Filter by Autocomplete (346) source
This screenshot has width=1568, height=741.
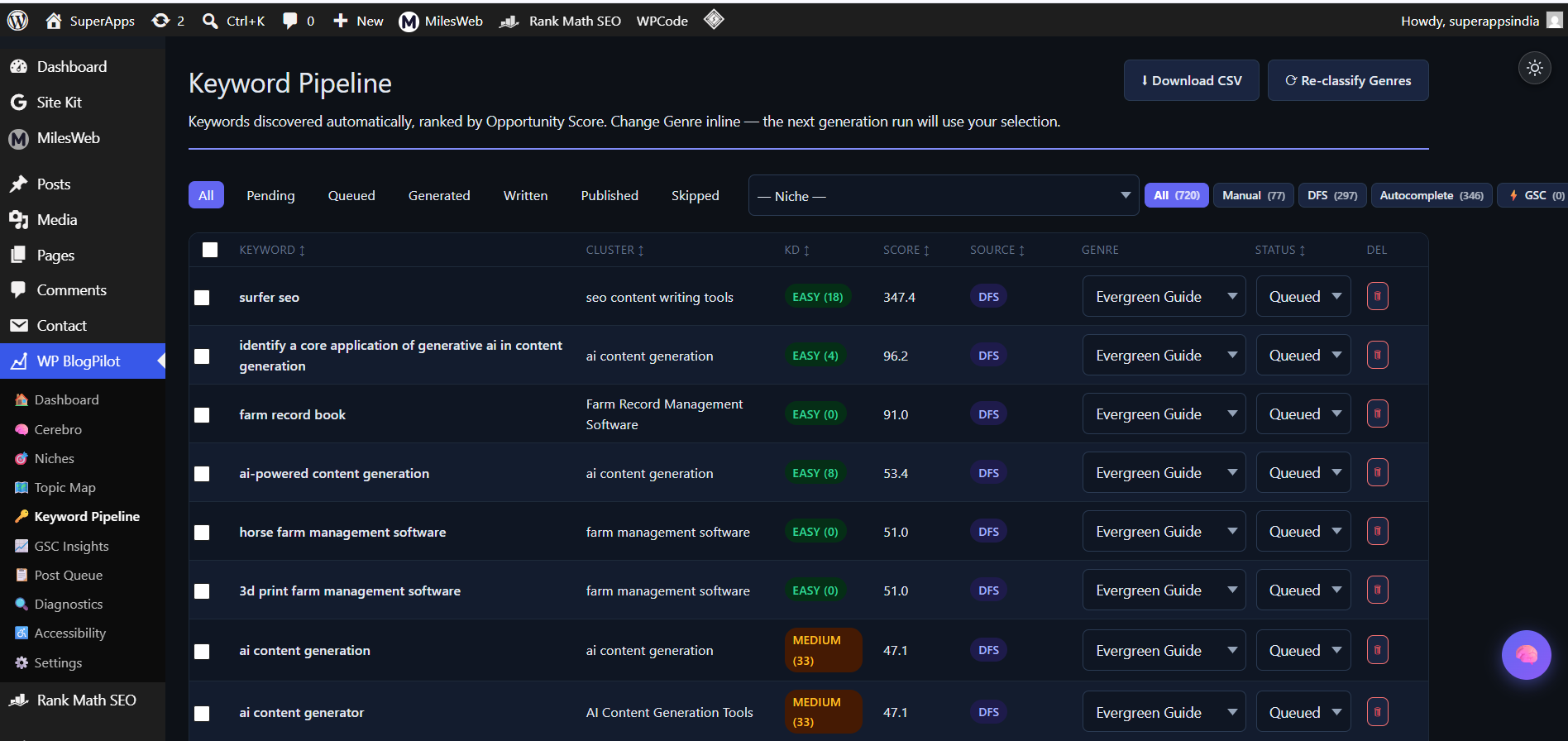coord(1432,195)
